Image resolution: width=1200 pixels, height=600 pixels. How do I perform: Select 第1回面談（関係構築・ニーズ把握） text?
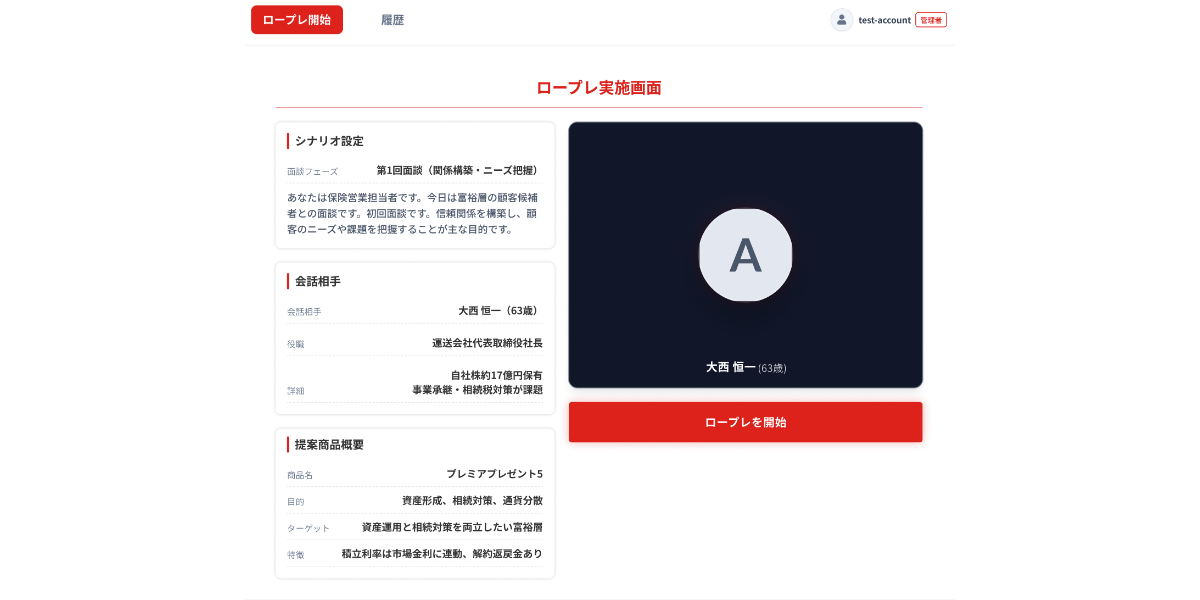coord(460,171)
